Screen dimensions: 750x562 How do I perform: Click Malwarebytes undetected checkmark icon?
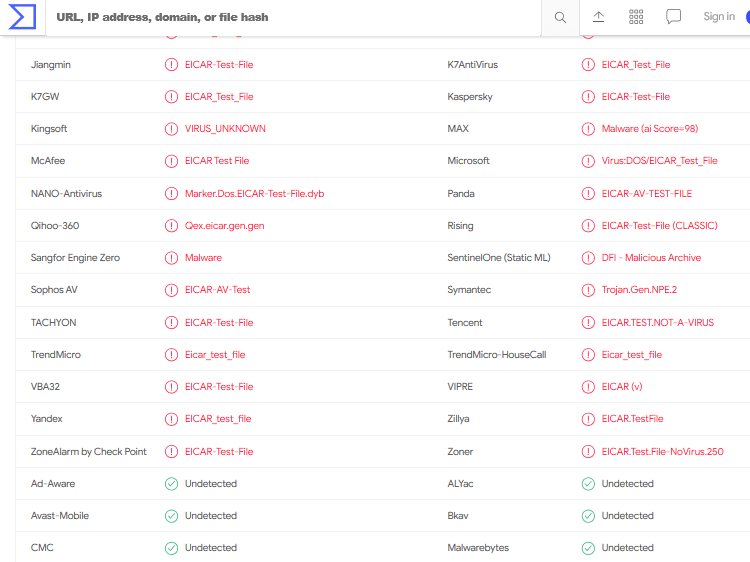[x=588, y=548]
